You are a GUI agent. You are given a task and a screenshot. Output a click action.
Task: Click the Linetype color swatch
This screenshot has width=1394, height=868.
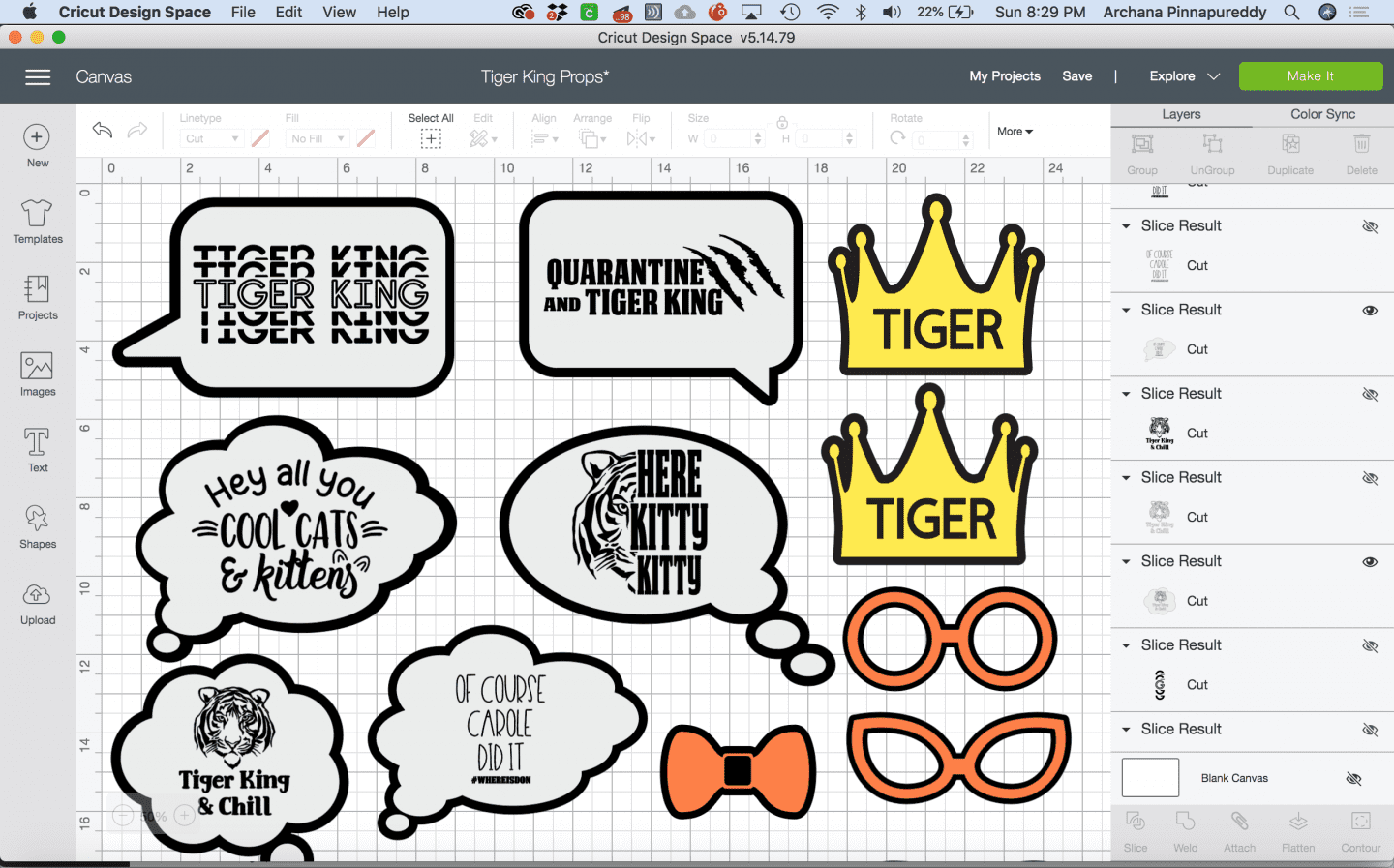(x=259, y=139)
